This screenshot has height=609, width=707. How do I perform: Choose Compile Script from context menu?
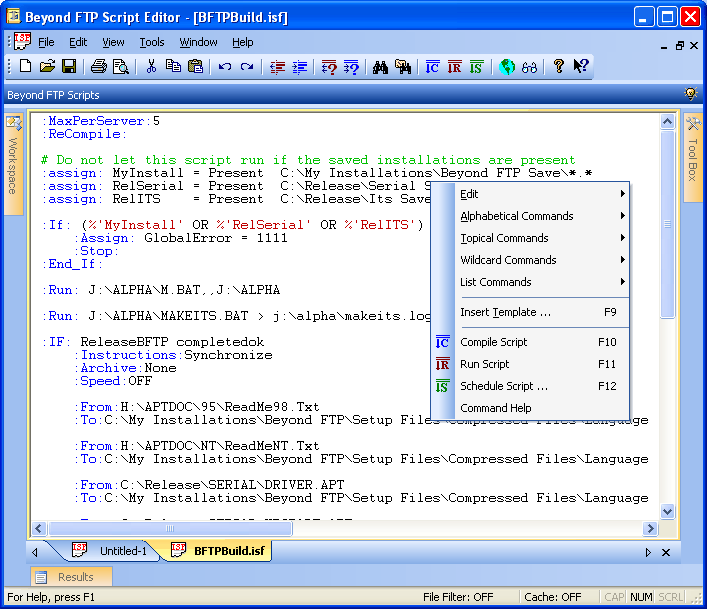click(x=531, y=342)
